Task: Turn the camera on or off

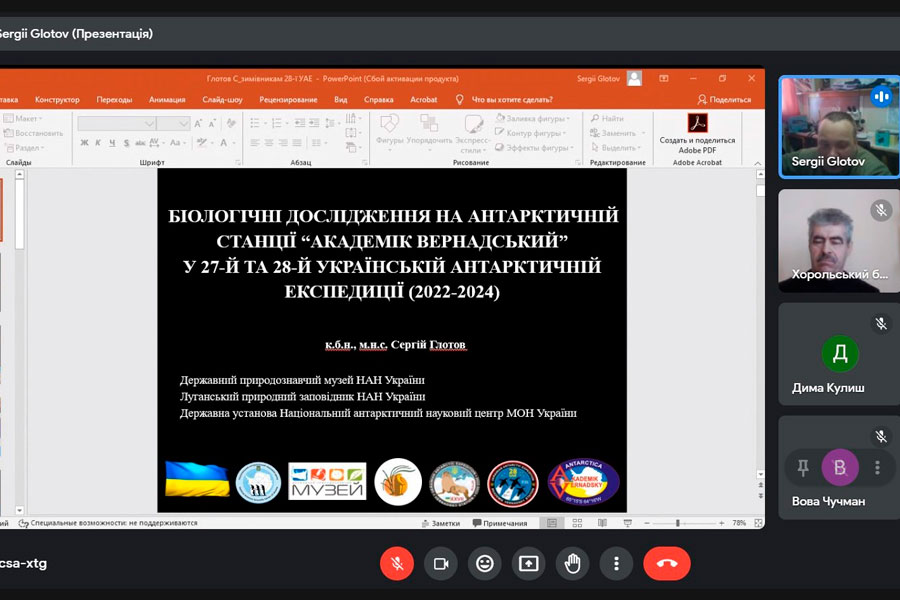Action: pos(441,563)
